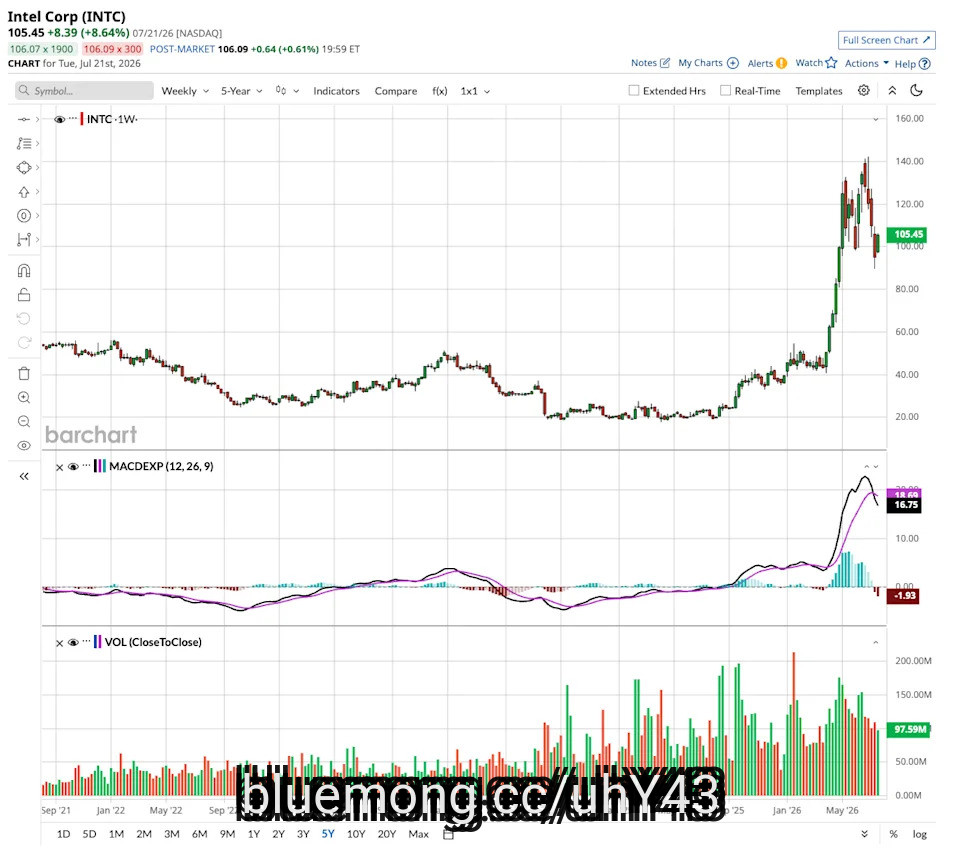Expand bottom panel double chevron
This screenshot has height=867, width=960.
[x=864, y=834]
